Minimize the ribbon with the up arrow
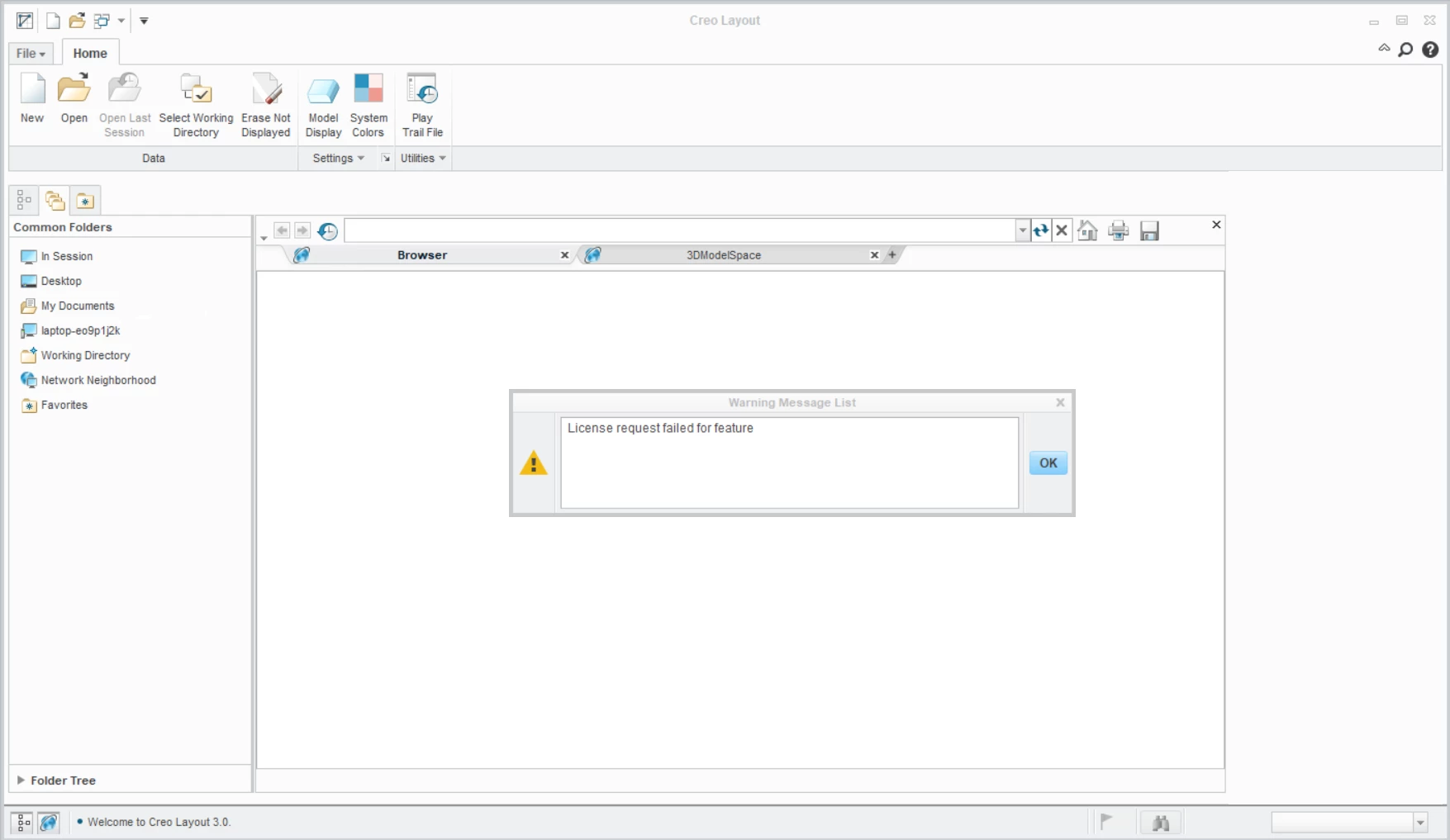1450x840 pixels. (x=1384, y=48)
